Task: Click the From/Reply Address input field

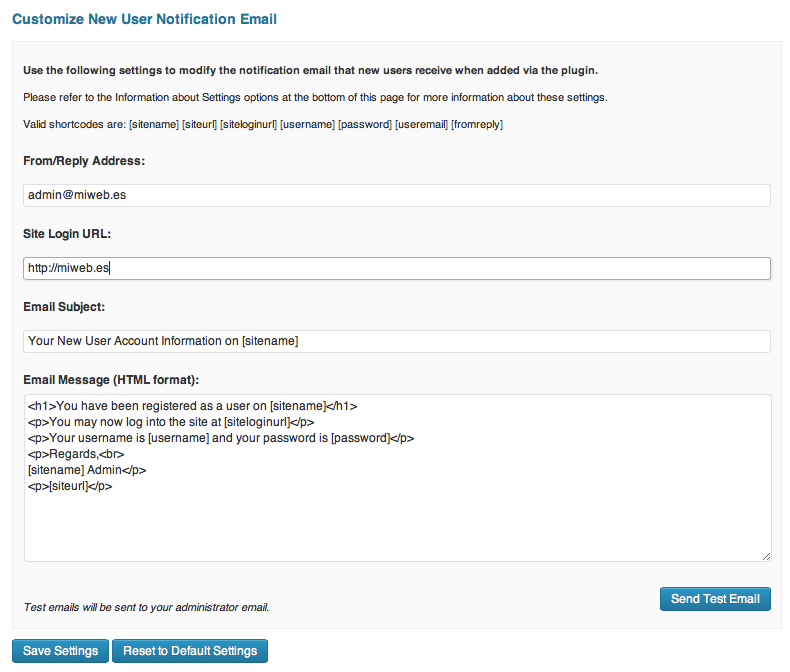Action: 396,195
